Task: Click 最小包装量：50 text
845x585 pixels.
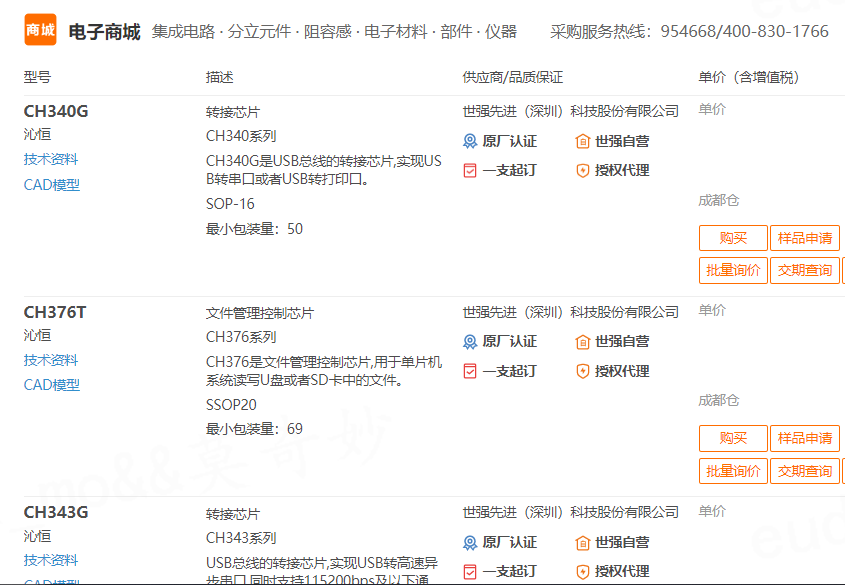Action: click(x=254, y=229)
